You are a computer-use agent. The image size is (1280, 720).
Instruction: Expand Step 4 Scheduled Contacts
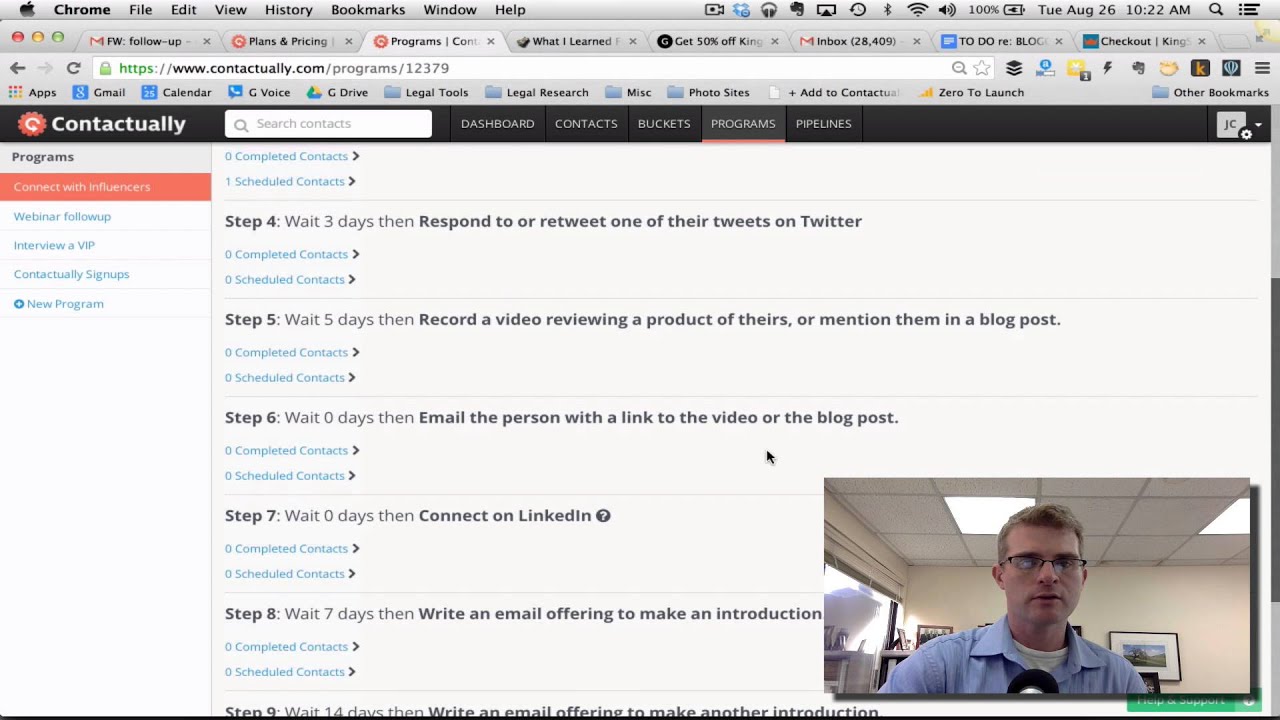click(290, 280)
